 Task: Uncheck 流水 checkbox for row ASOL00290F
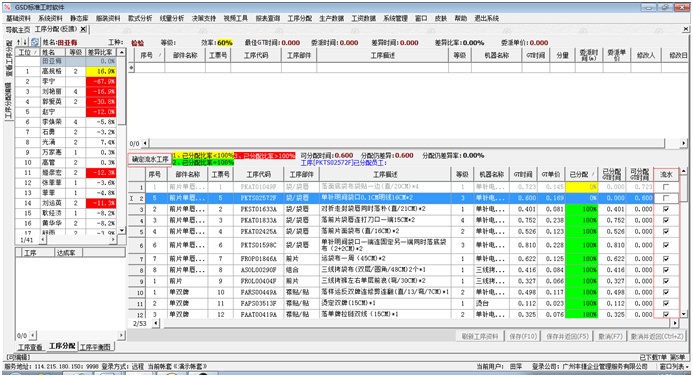[x=666, y=270]
